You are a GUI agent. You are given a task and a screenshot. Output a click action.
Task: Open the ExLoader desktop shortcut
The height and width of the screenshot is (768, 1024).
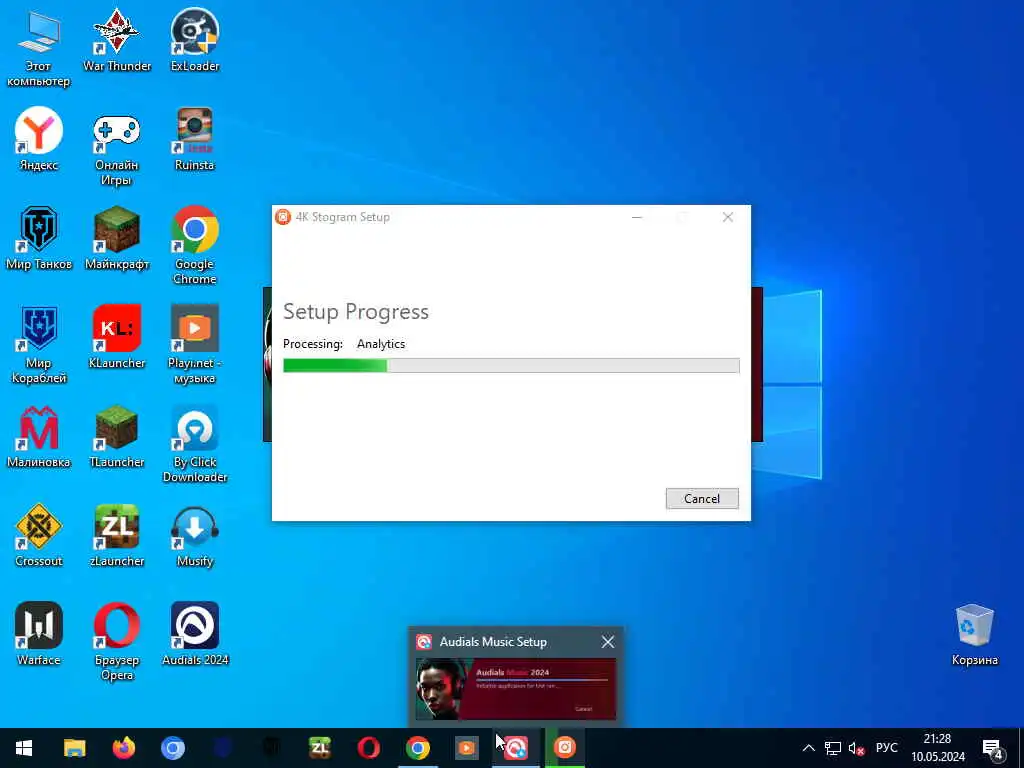click(195, 41)
